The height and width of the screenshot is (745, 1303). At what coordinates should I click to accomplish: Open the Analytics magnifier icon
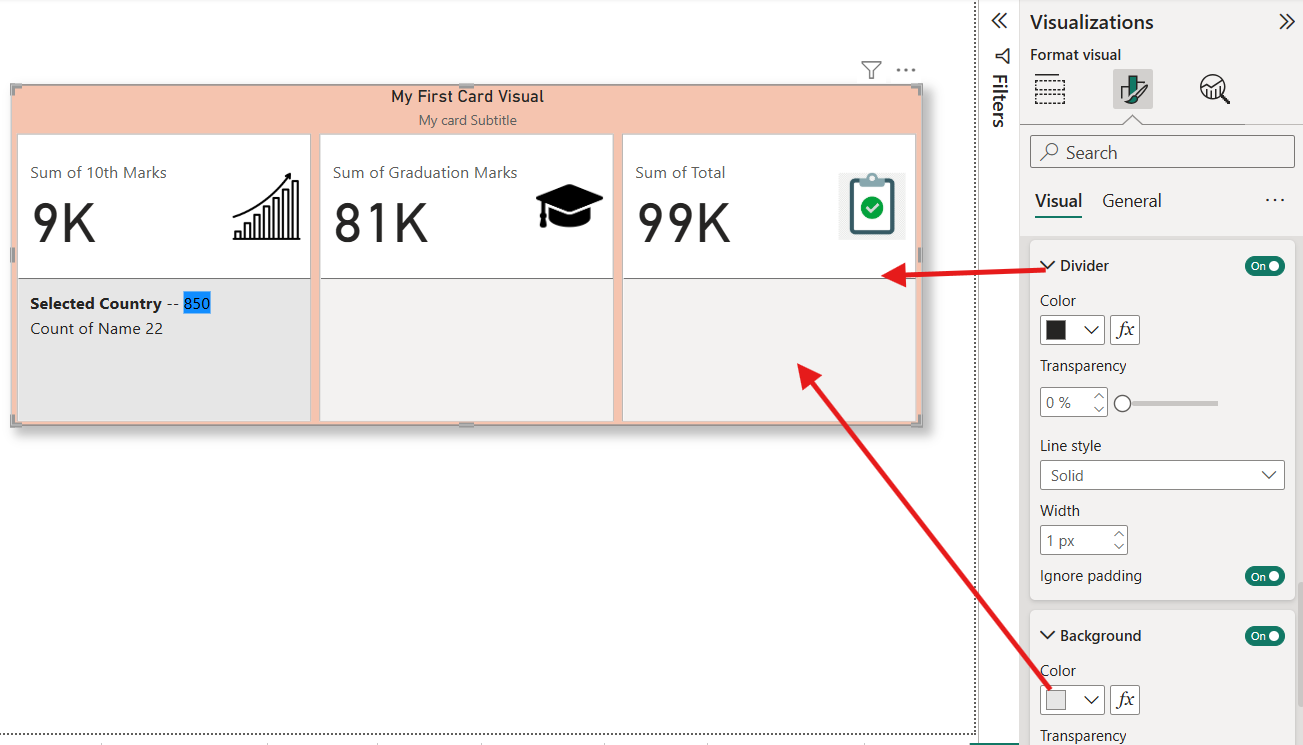1214,89
